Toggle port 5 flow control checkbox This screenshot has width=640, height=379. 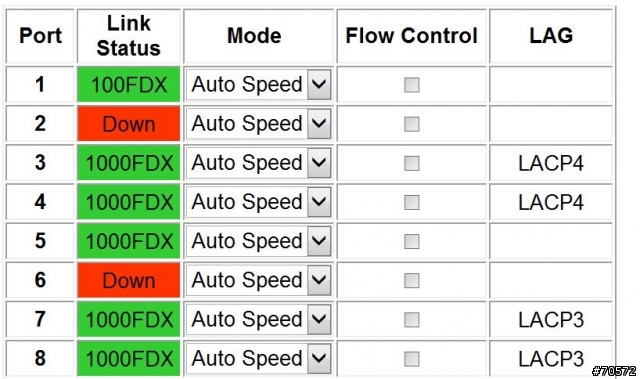click(411, 241)
